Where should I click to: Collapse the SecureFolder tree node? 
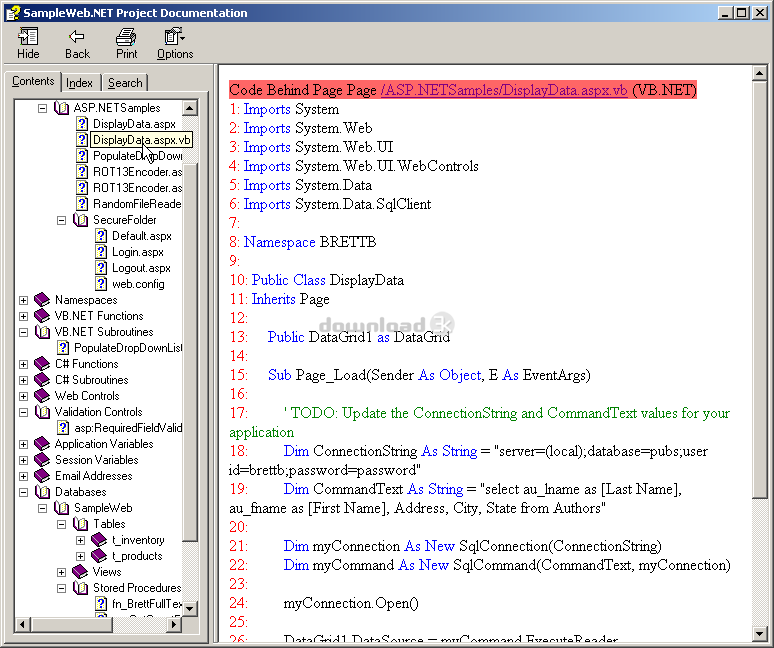[61, 220]
